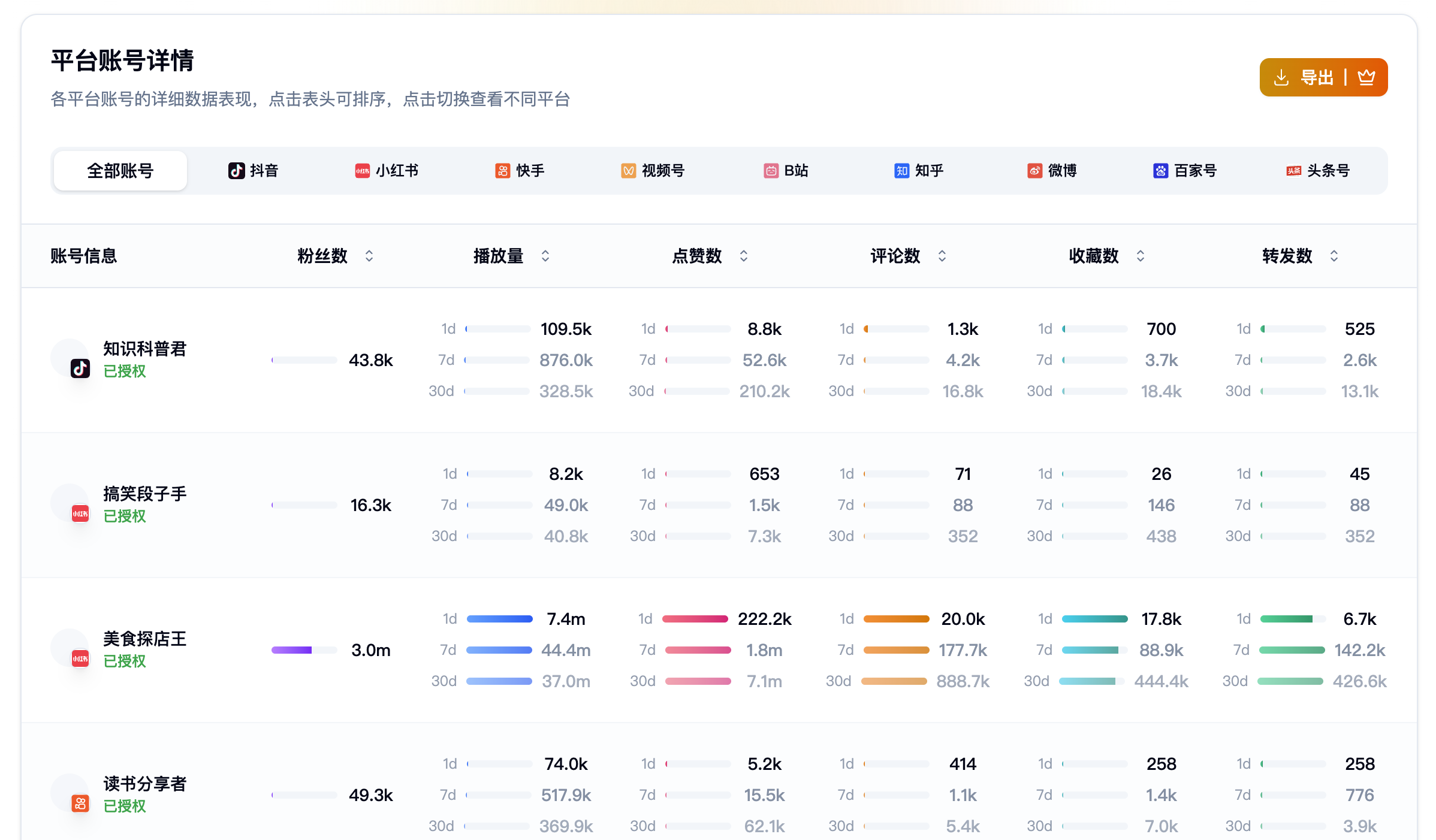The height and width of the screenshot is (840, 1436).
Task: Click the 知乎 platform icon
Action: (x=901, y=171)
